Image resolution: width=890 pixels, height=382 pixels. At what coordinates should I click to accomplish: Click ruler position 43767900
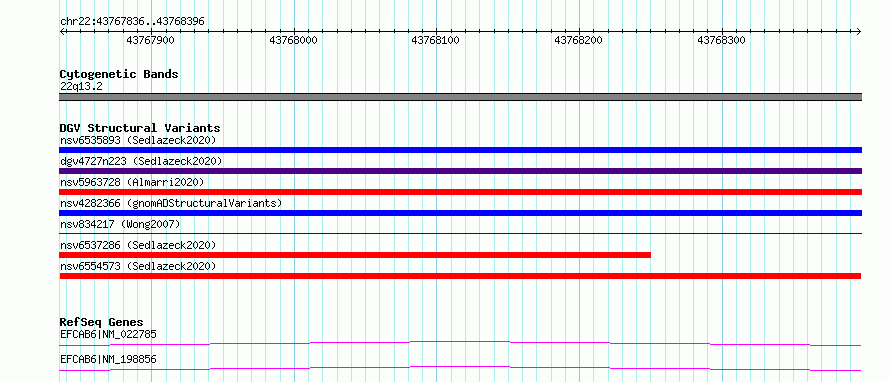pos(150,40)
